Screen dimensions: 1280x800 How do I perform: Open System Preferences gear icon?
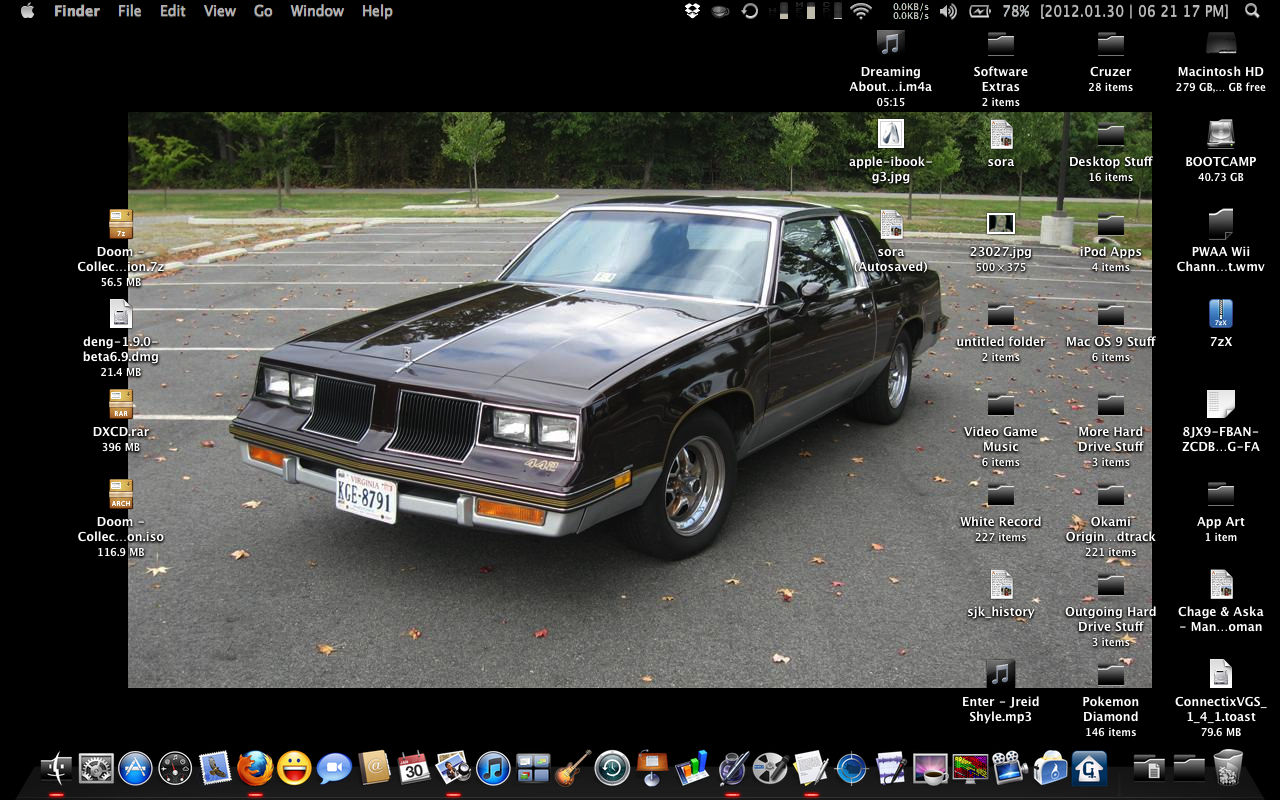pos(96,768)
